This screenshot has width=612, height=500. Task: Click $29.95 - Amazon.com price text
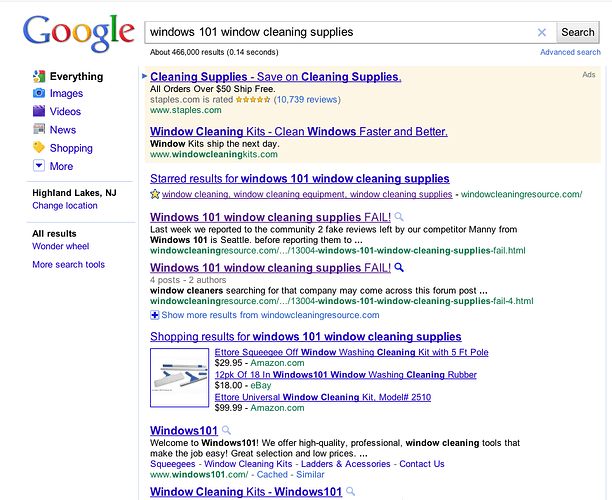[x=260, y=363]
